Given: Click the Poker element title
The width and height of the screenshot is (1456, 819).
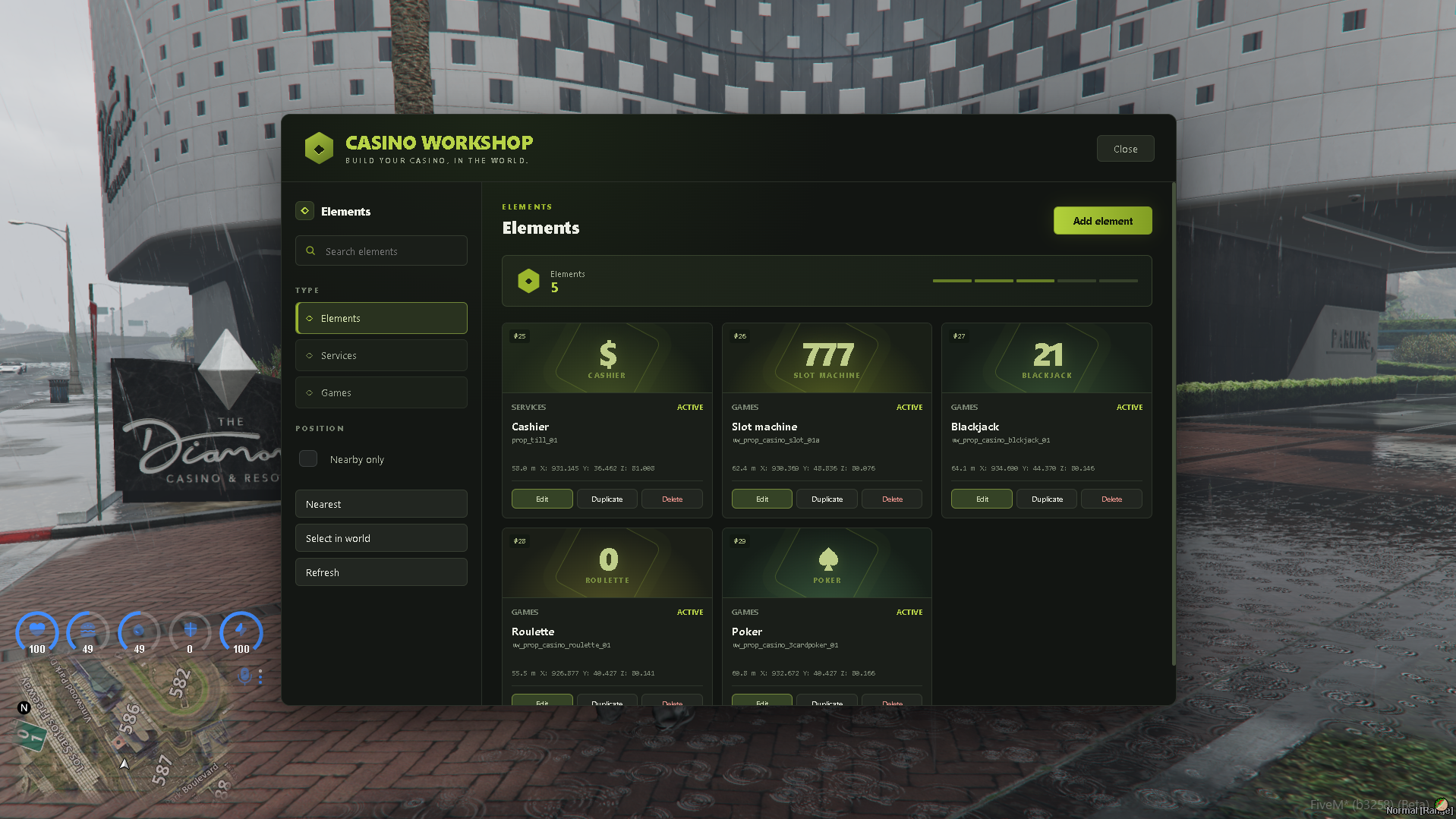Looking at the screenshot, I should pos(747,632).
